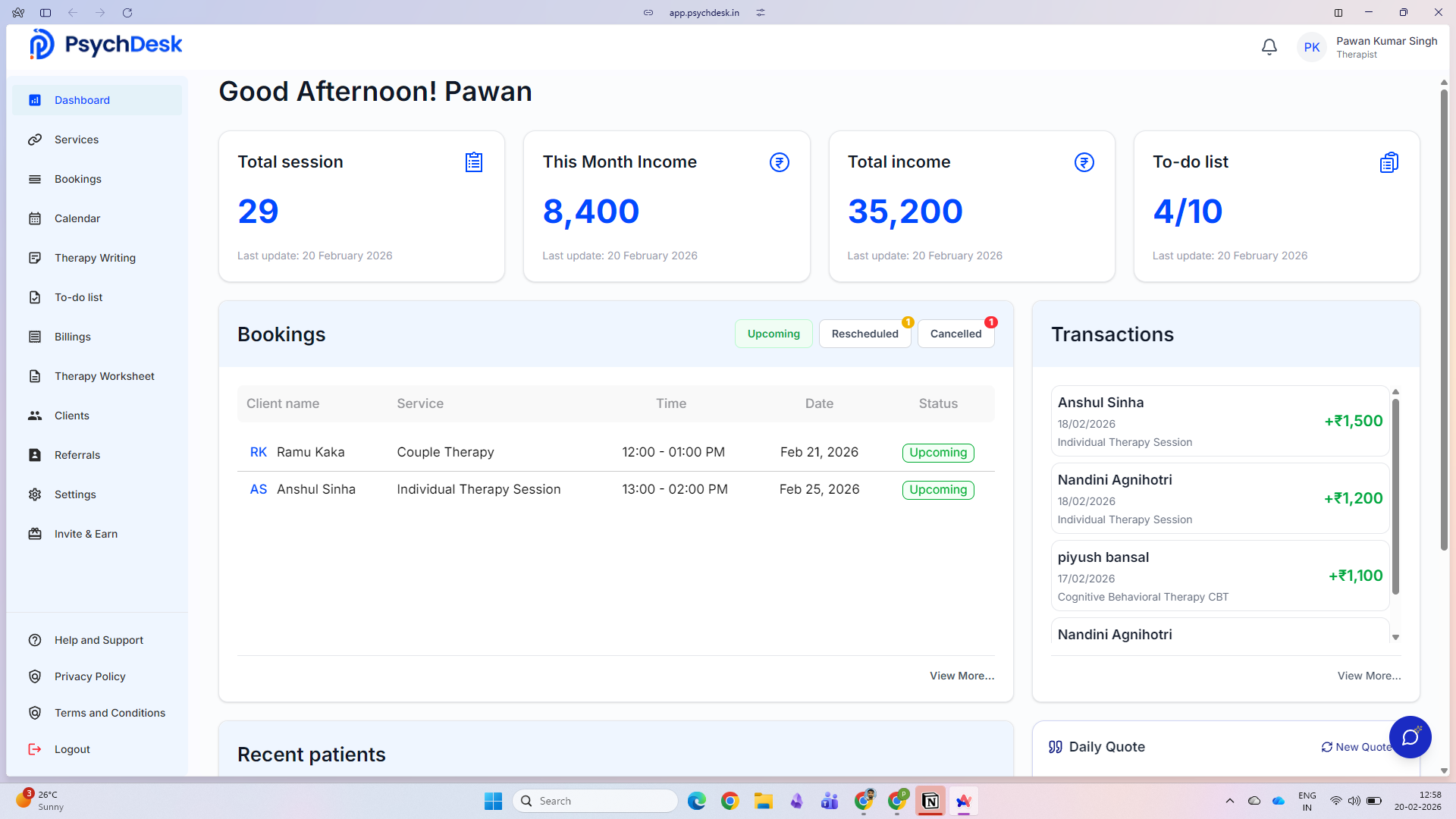Show hidden taskbar icons
Image resolution: width=1456 pixels, height=819 pixels.
click(x=1229, y=801)
